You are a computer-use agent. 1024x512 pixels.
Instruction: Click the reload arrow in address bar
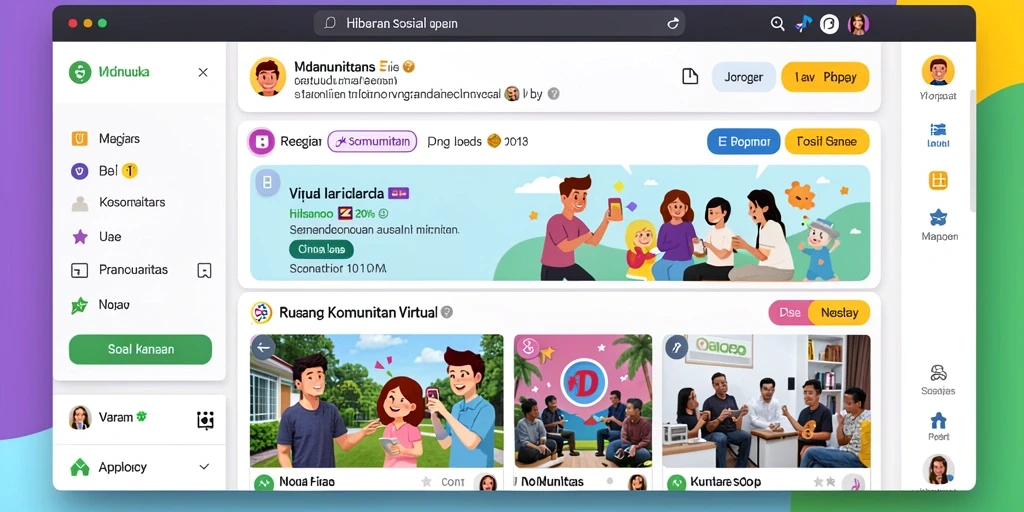673,24
